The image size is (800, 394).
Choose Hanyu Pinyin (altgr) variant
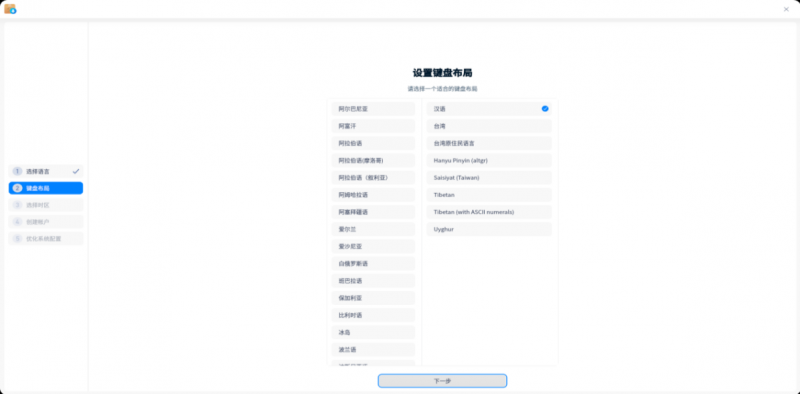coord(489,160)
